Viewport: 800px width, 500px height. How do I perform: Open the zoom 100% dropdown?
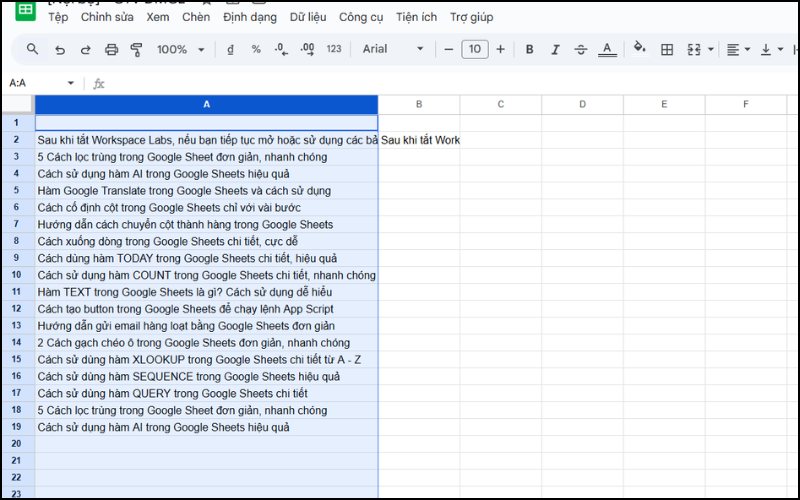[180, 49]
